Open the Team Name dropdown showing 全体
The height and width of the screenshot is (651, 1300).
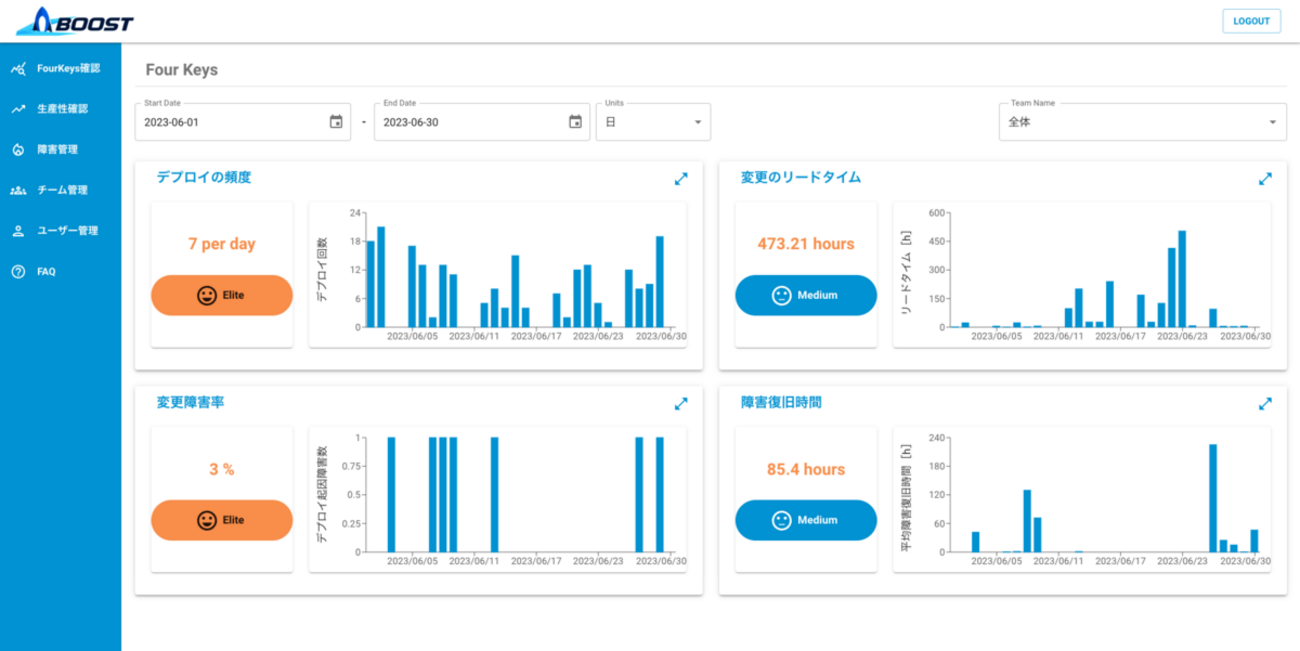click(x=1143, y=122)
